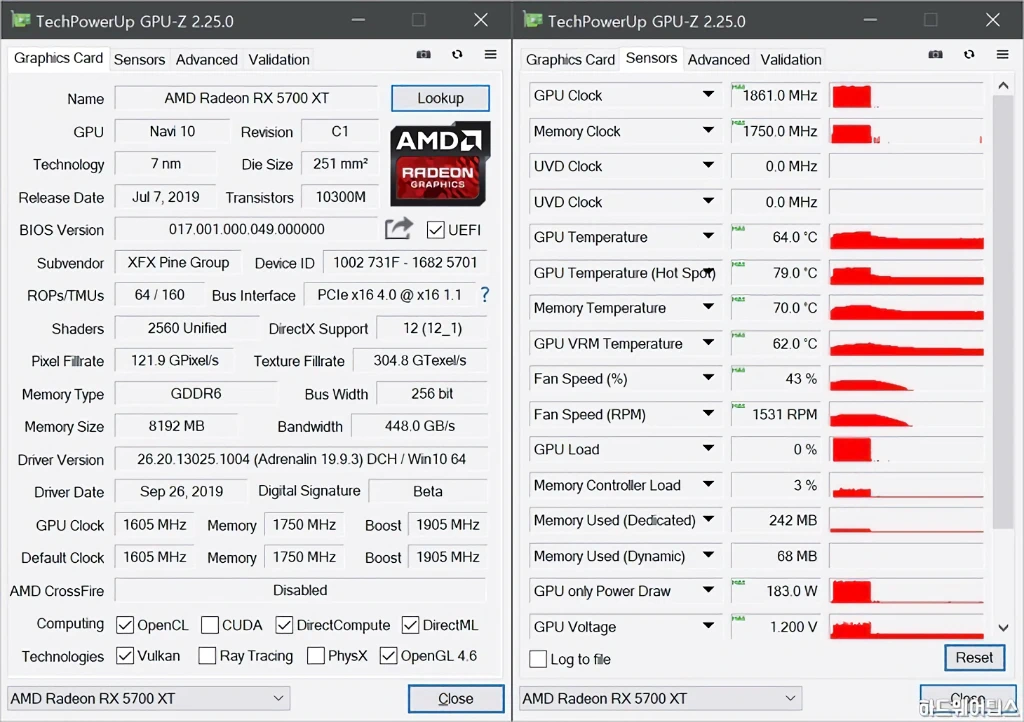The width and height of the screenshot is (1024, 722).
Task: Toggle the OpenGL 4.6 checkbox
Action: (x=388, y=655)
